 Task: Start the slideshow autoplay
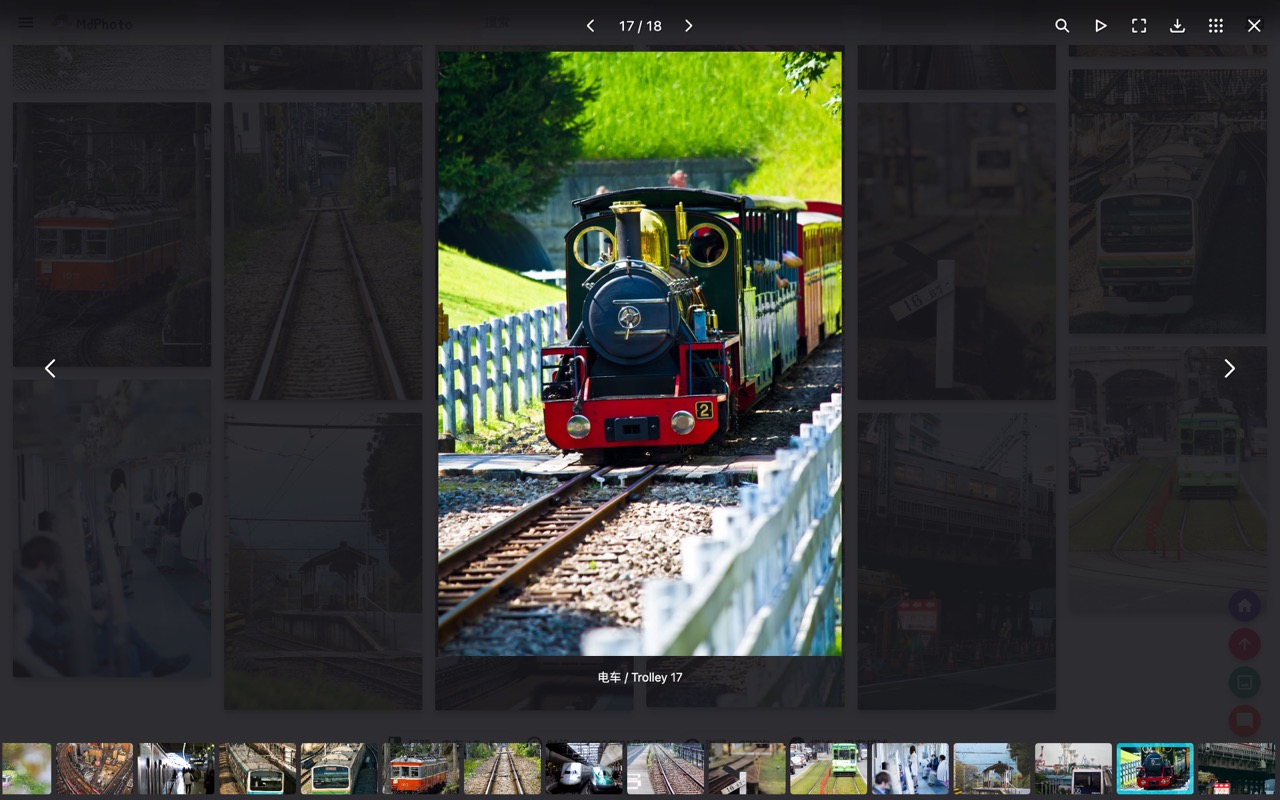pos(1100,26)
